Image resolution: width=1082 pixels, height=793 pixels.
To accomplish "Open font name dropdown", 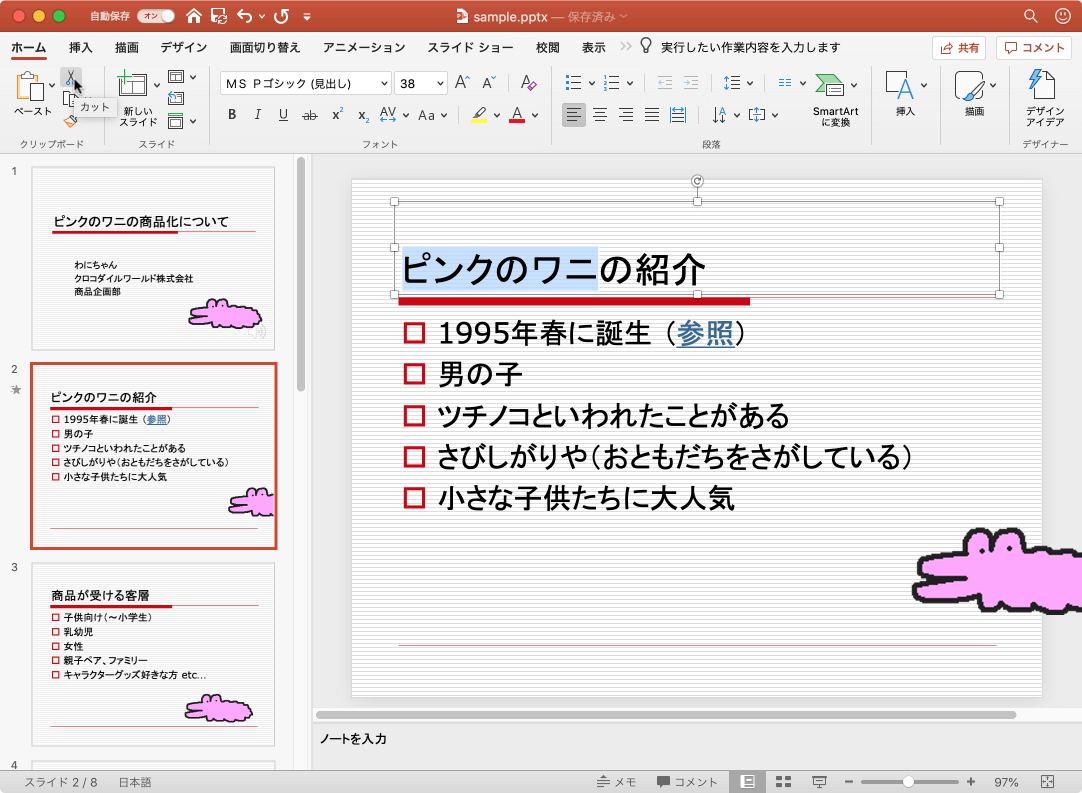I will (x=384, y=84).
